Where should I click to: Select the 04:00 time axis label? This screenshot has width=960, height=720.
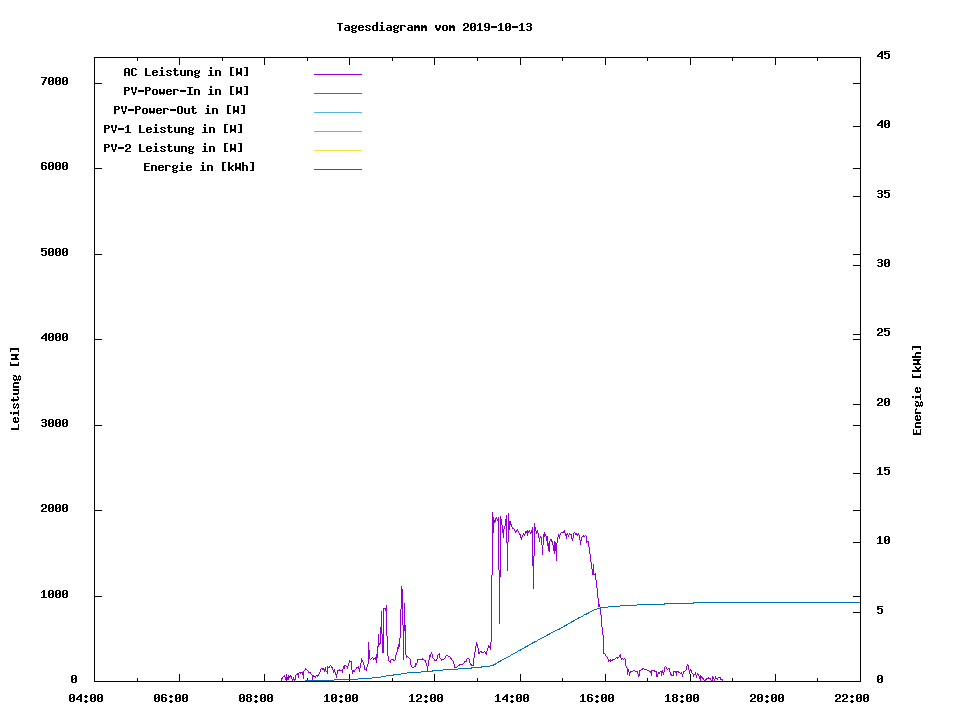86,698
